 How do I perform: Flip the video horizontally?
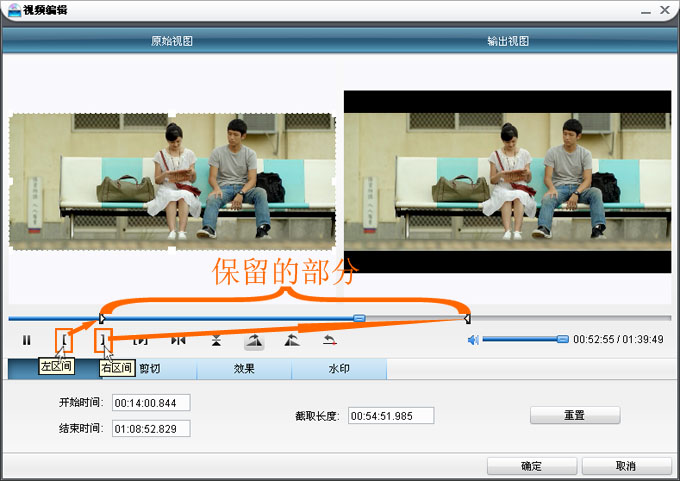[178, 340]
